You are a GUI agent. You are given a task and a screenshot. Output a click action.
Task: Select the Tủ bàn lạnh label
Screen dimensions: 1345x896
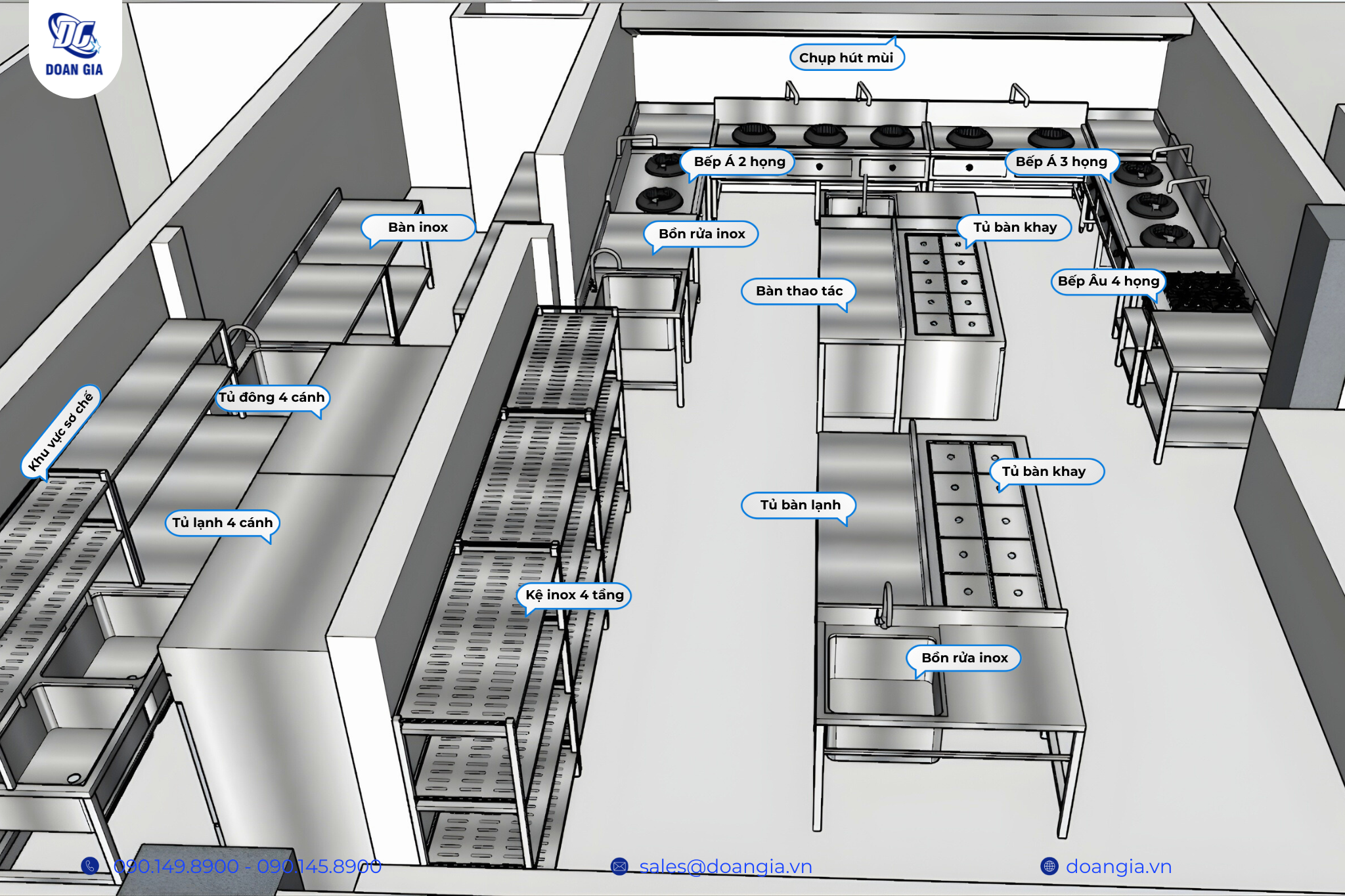(x=800, y=505)
